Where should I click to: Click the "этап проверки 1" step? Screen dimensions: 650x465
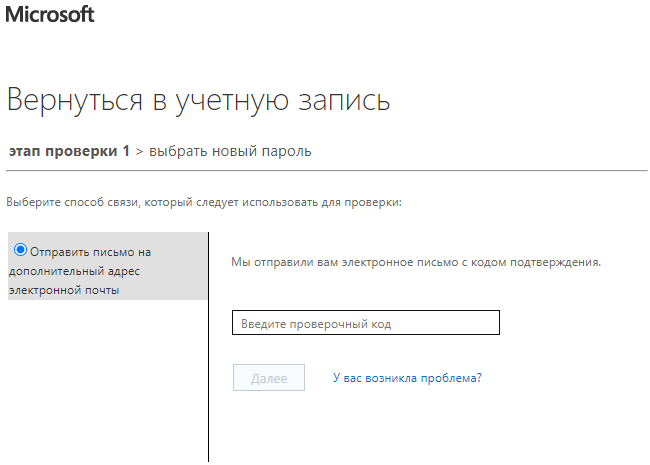(x=69, y=151)
